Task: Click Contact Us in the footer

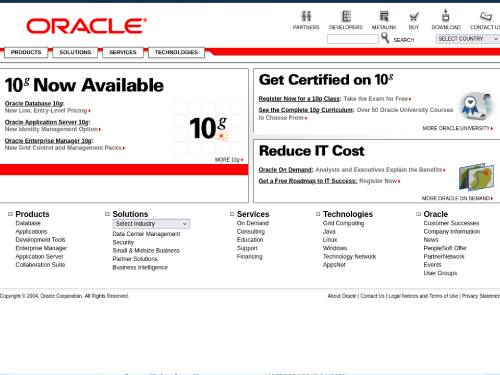Action: (x=372, y=296)
